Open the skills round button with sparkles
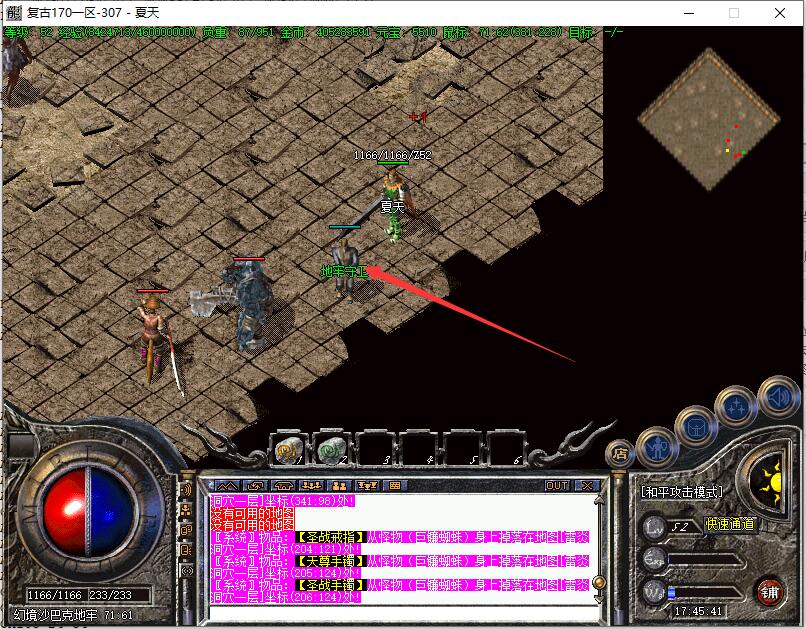The height and width of the screenshot is (629, 806). click(736, 407)
